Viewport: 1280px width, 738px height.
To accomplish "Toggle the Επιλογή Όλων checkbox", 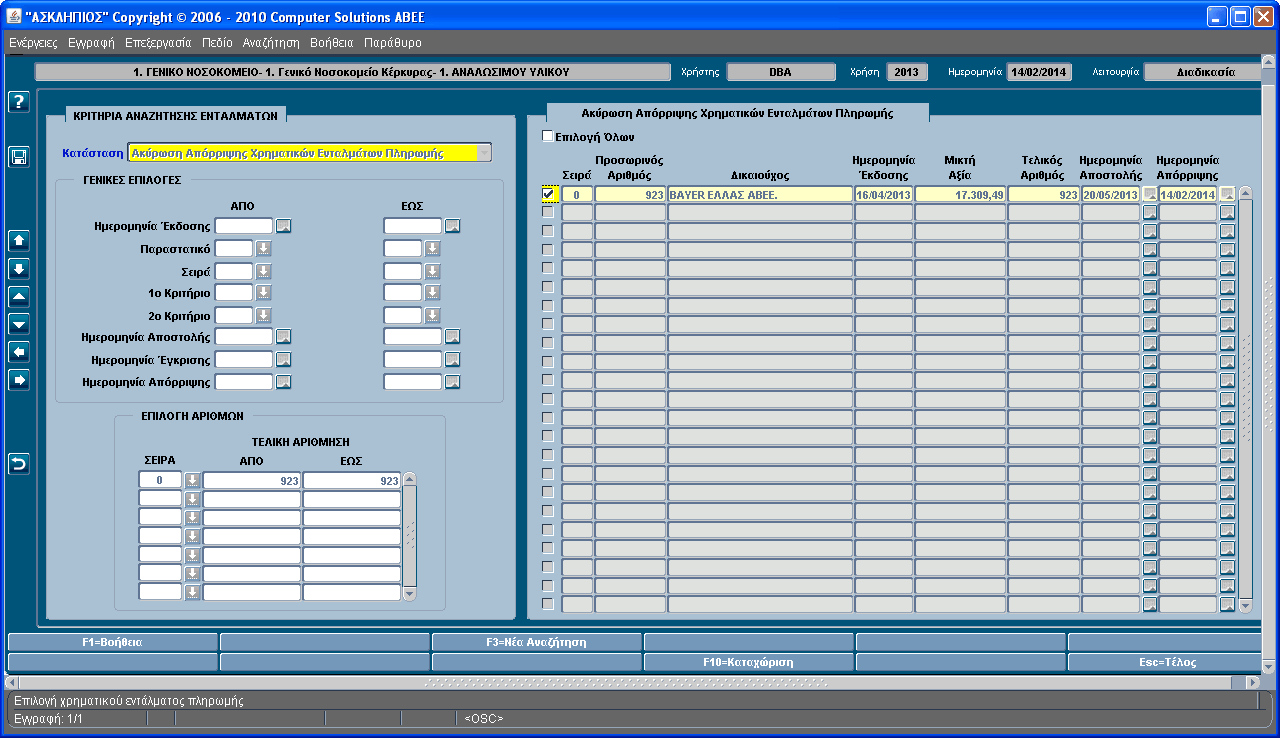I will coord(547,136).
